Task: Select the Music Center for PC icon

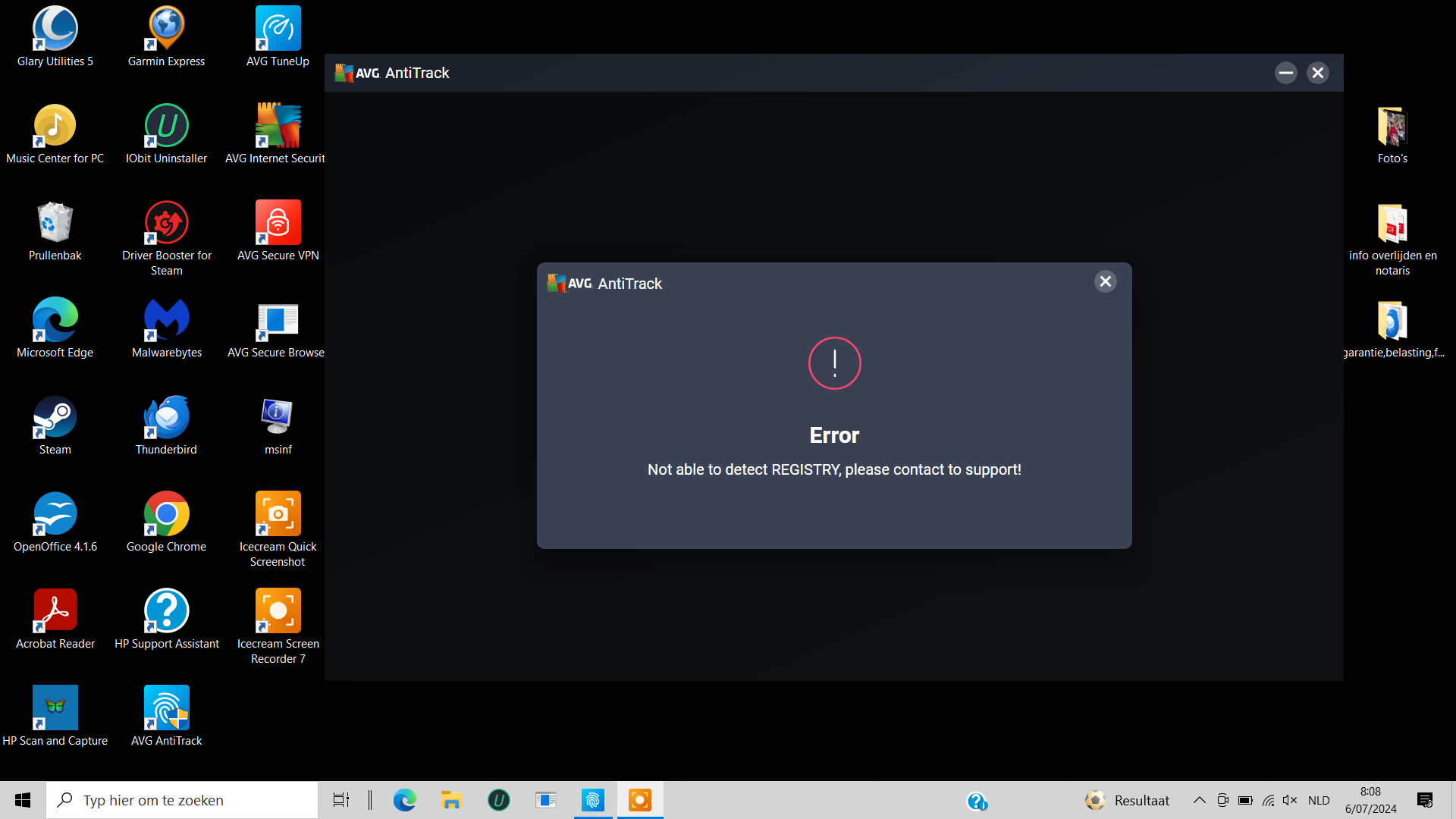Action: point(55,134)
